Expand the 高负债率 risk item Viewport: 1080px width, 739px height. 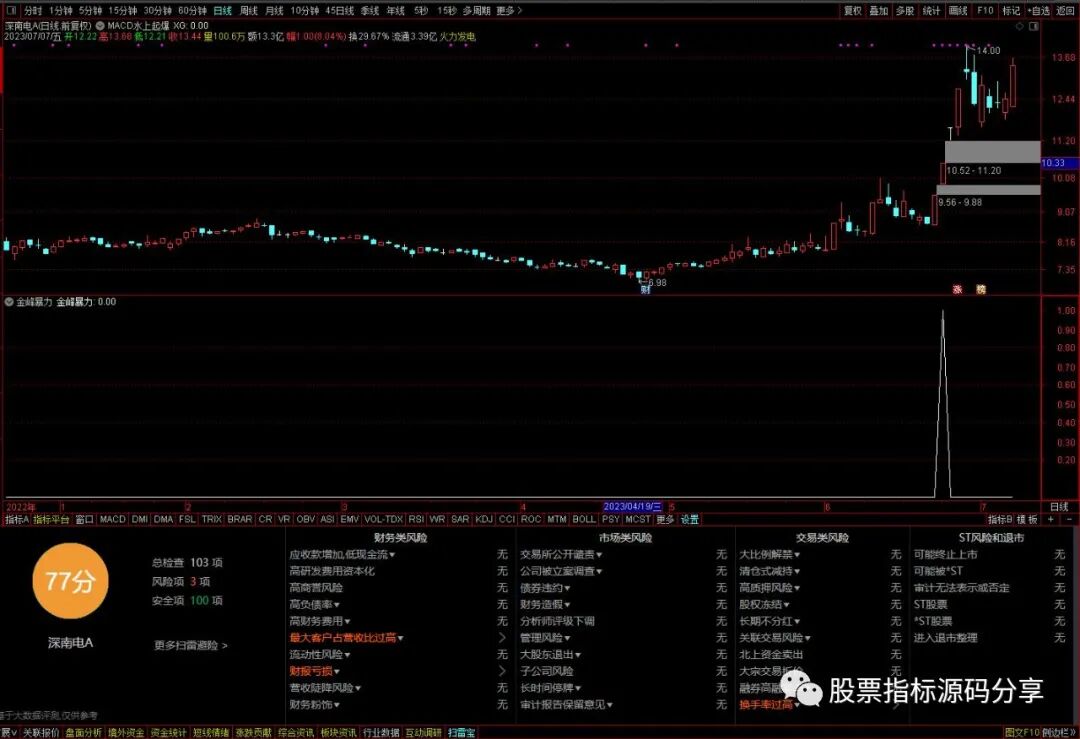coord(315,604)
